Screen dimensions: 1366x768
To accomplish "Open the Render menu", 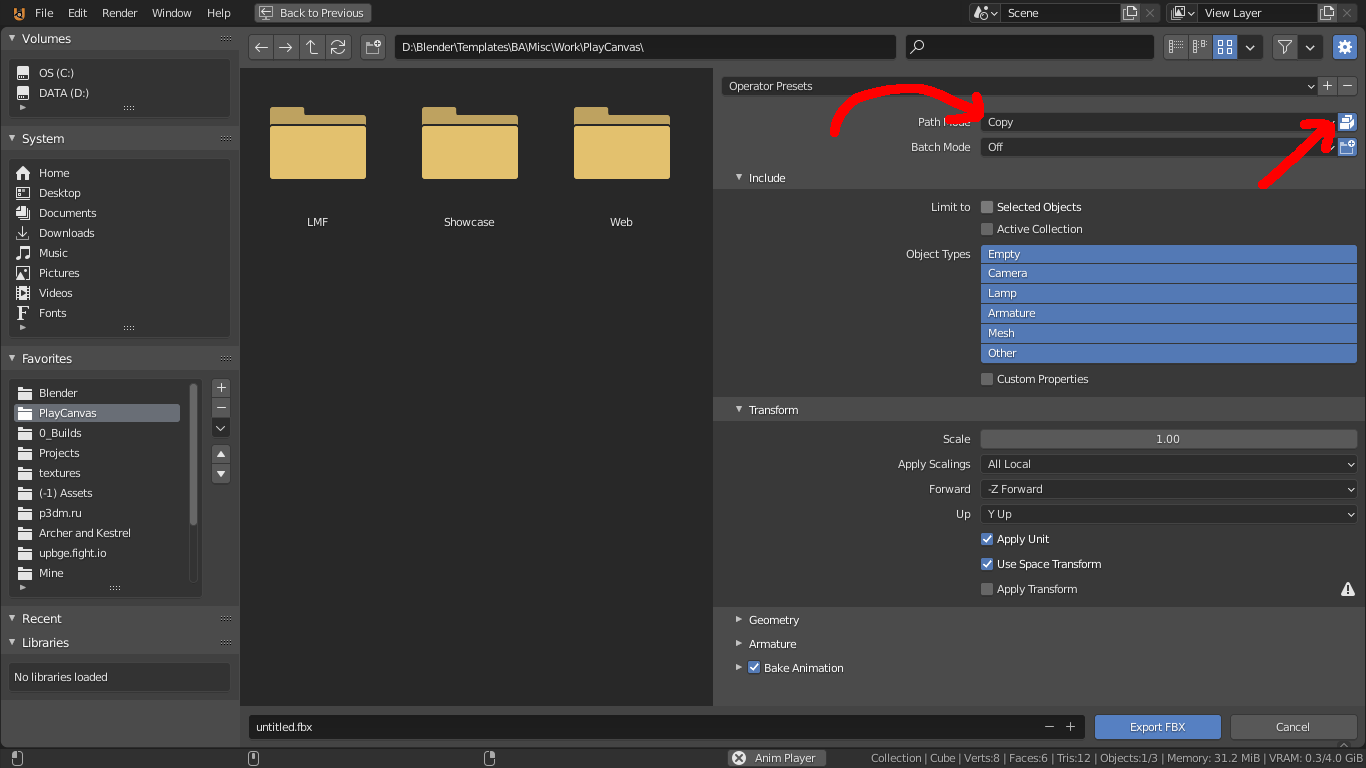I will pos(119,13).
